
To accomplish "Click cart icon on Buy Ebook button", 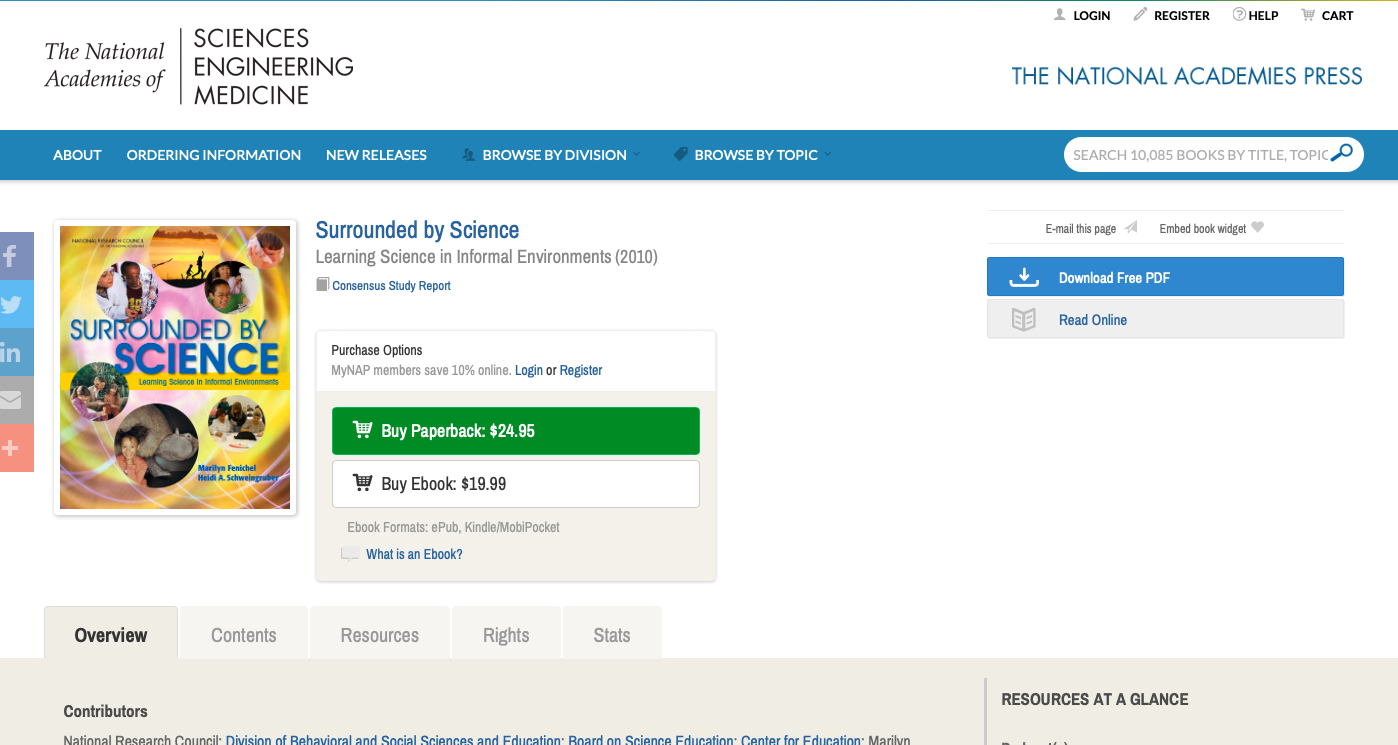I will pyautogui.click(x=362, y=483).
